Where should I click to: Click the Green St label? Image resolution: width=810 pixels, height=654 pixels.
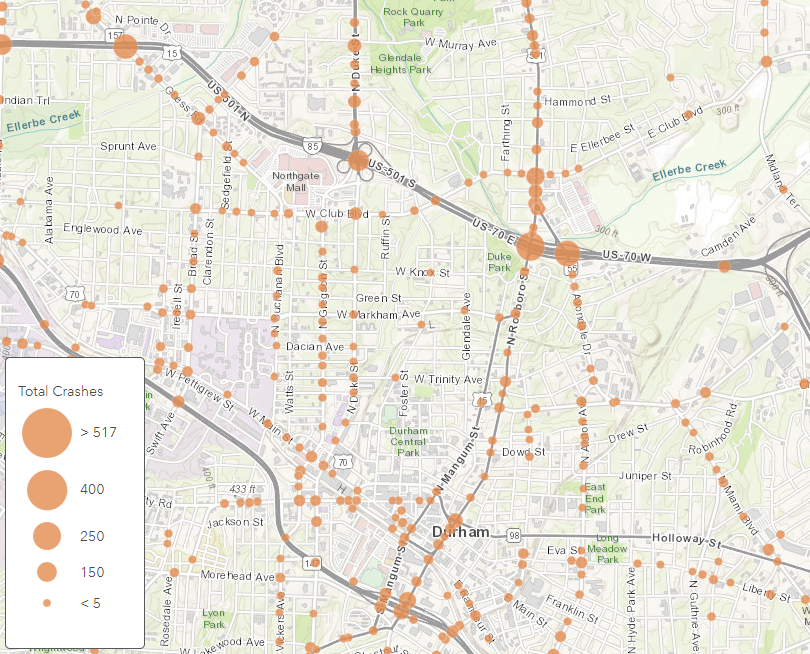point(379,298)
